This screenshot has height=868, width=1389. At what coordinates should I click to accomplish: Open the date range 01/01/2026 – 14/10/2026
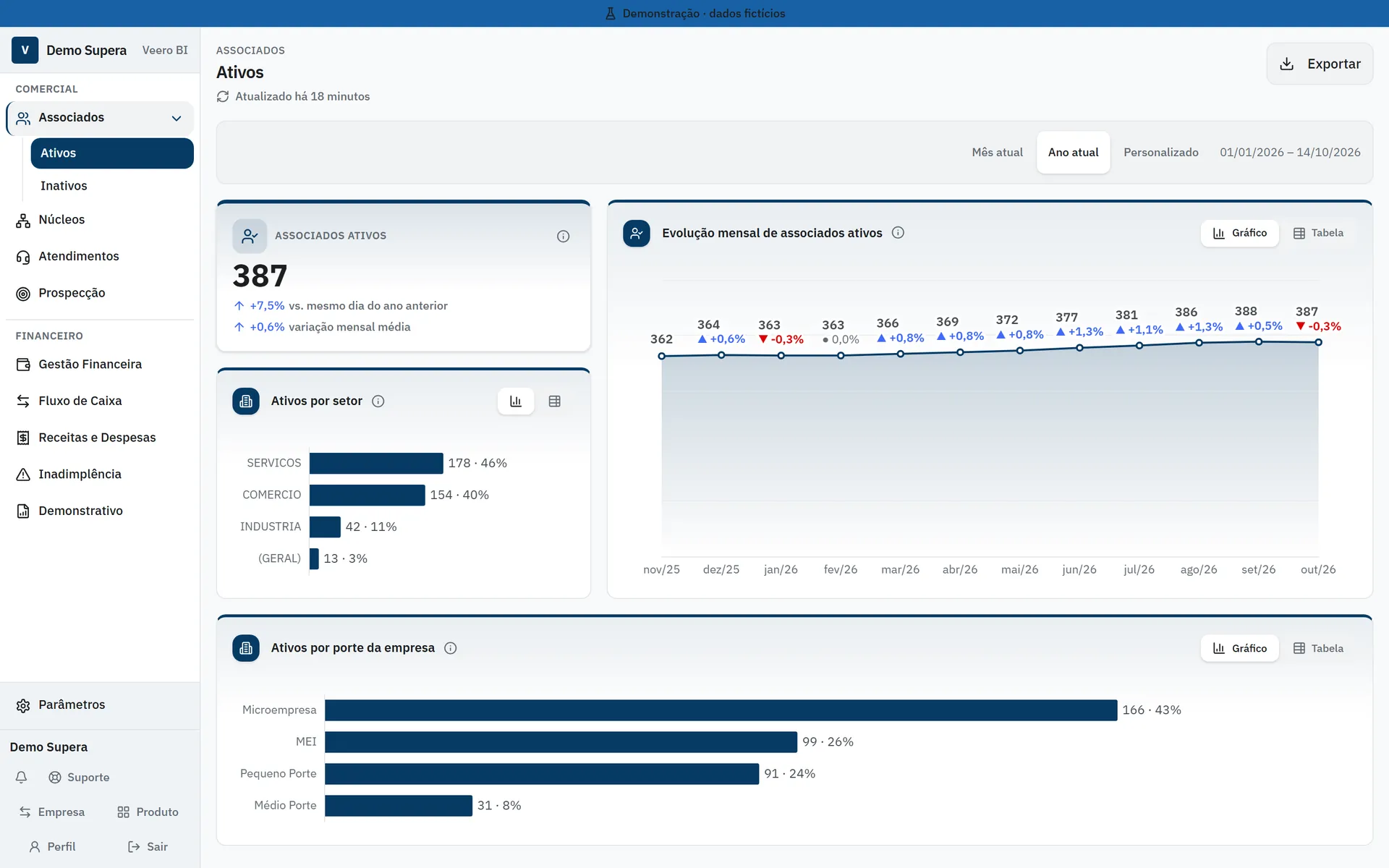click(x=1290, y=152)
